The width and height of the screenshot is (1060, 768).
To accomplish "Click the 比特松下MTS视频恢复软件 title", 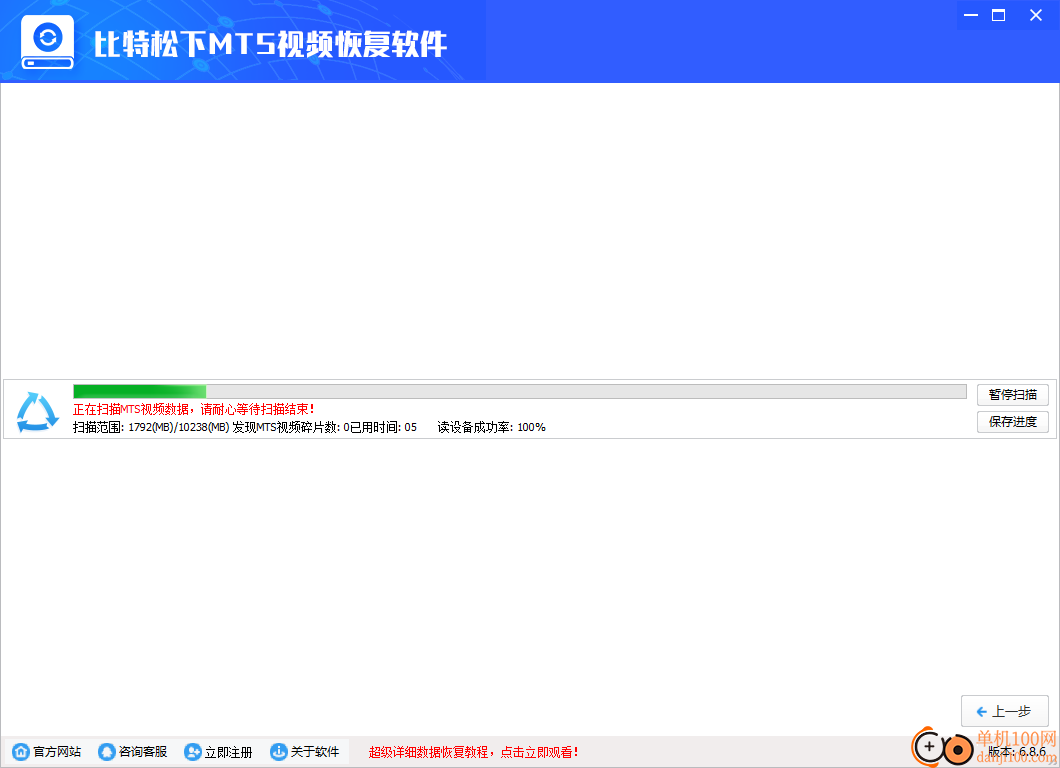I will (270, 45).
